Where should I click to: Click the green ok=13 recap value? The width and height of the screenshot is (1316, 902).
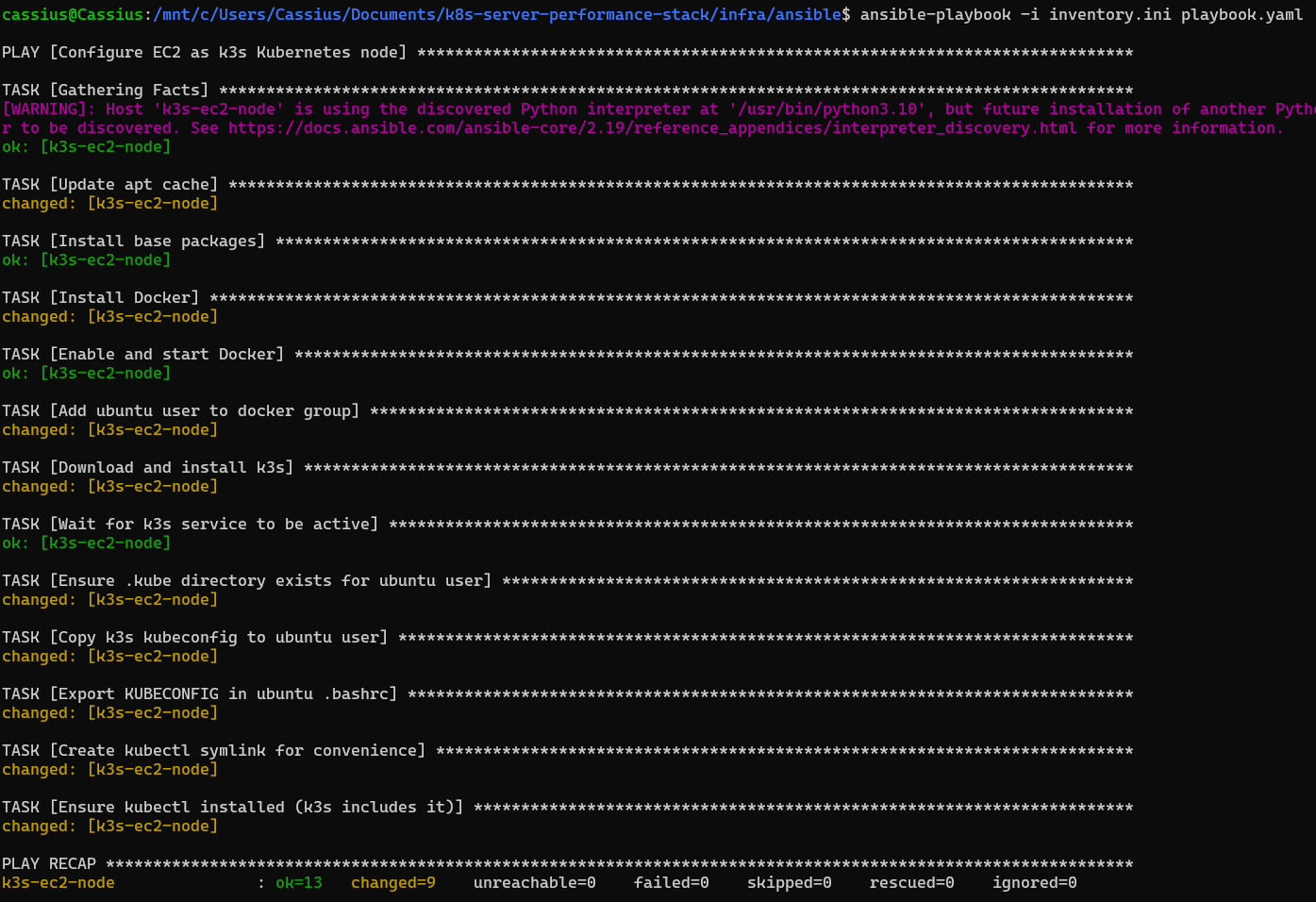click(298, 883)
